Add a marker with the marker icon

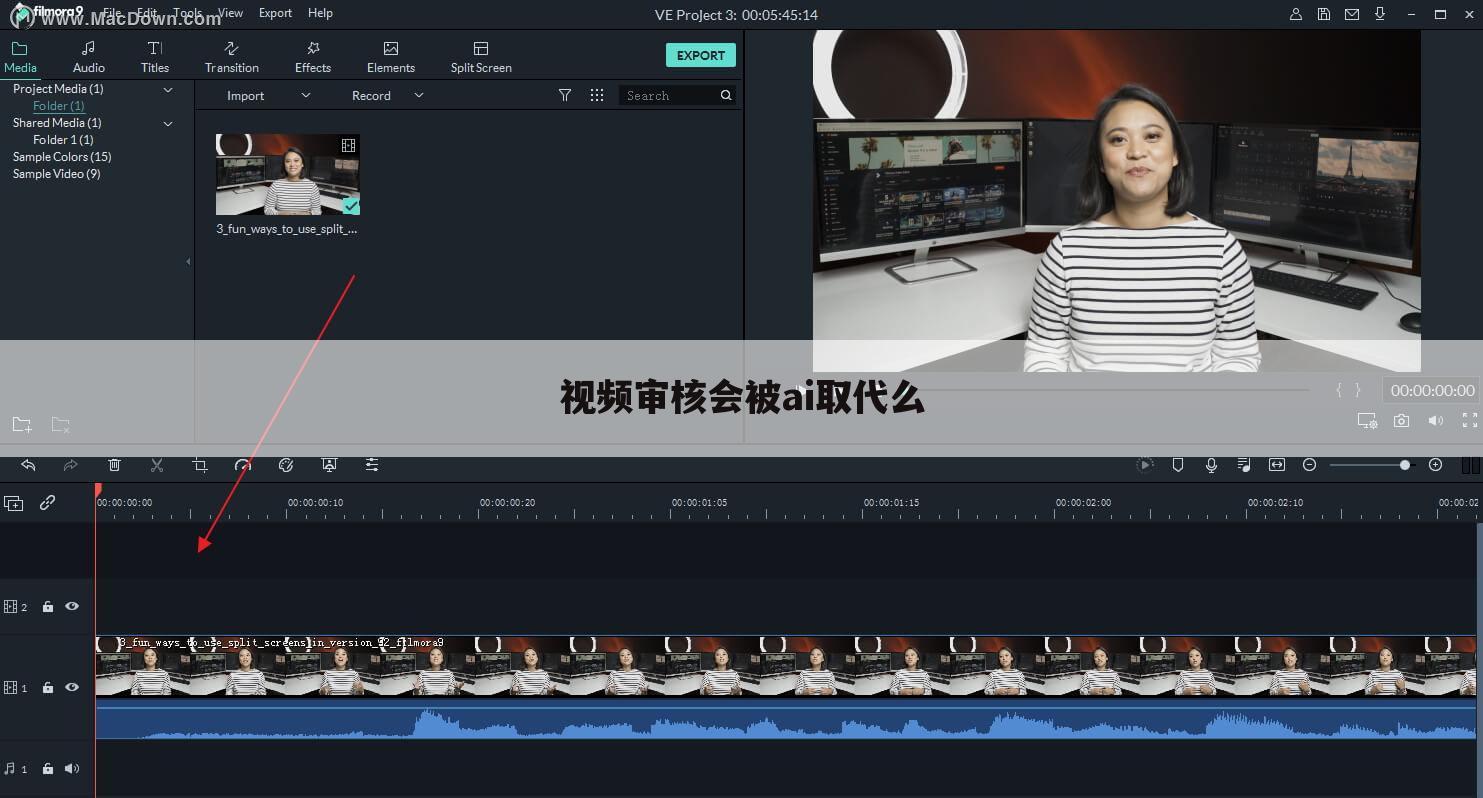click(x=1178, y=465)
